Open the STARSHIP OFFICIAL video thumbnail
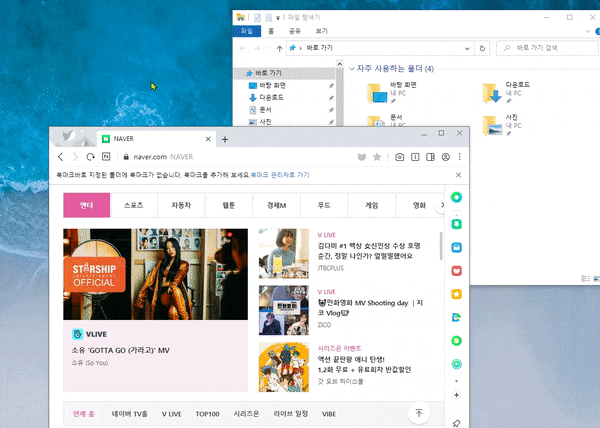This screenshot has width=600, height=428. (155, 274)
